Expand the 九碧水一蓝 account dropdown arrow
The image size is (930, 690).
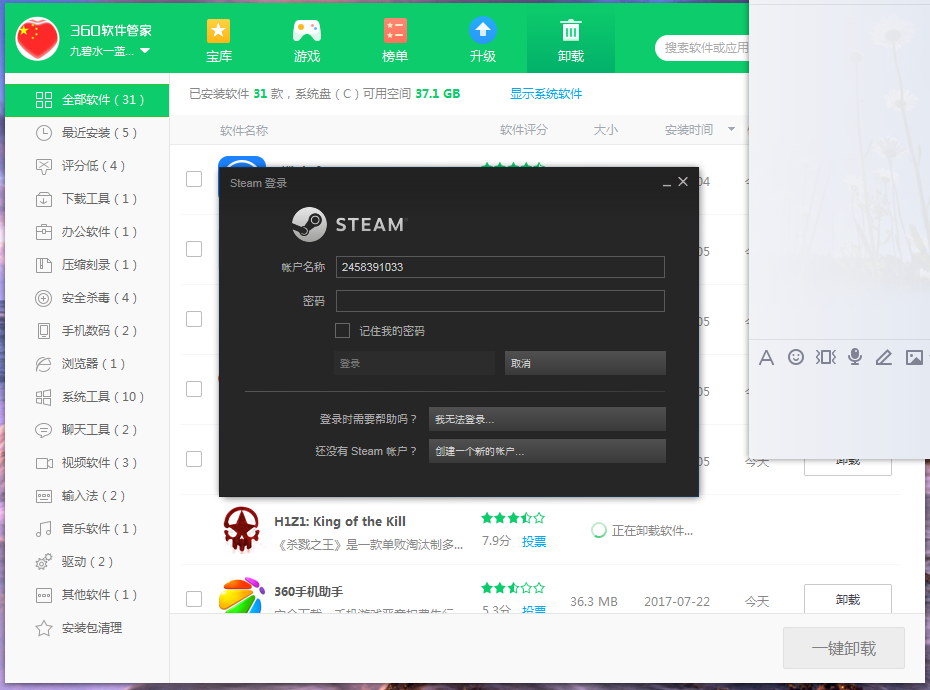pos(145,51)
